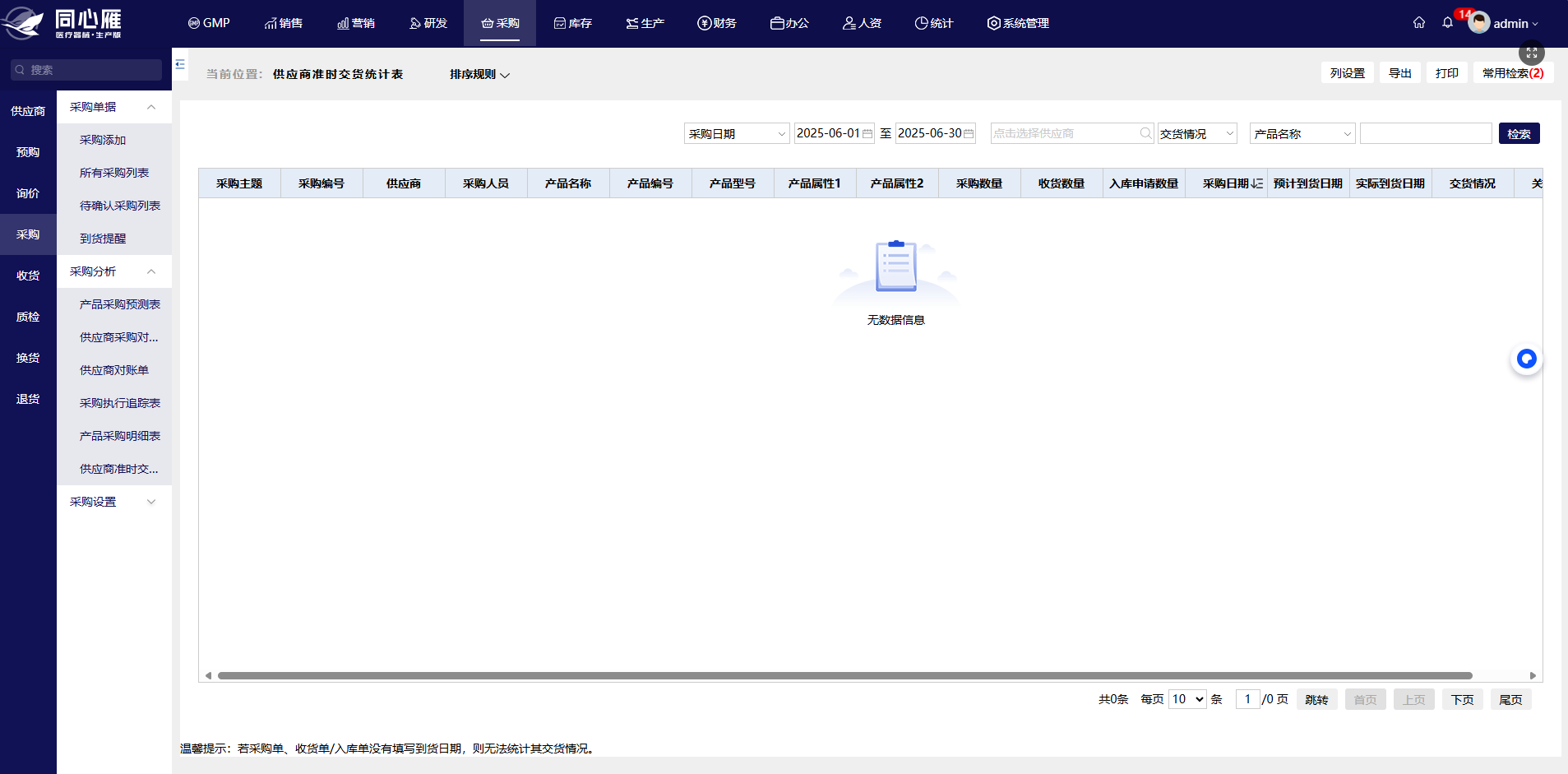Go to next page with 下页

pyautogui.click(x=1463, y=699)
